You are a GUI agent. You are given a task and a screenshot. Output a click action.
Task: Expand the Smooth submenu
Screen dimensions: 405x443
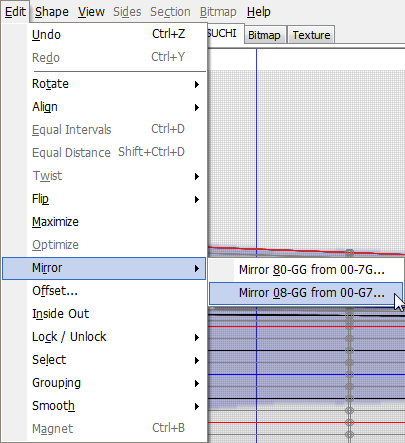(x=104, y=406)
